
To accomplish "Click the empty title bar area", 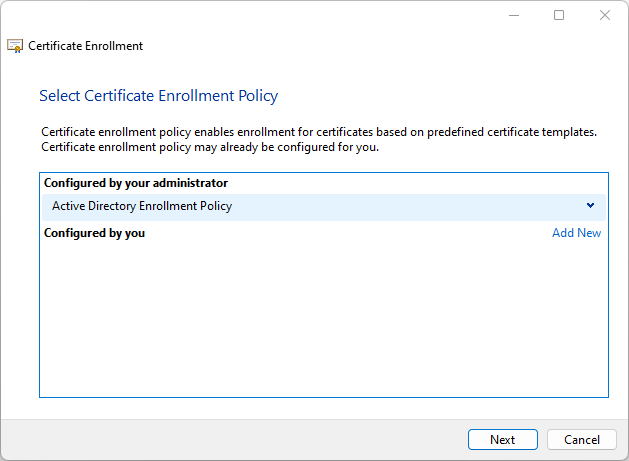I will point(250,15).
